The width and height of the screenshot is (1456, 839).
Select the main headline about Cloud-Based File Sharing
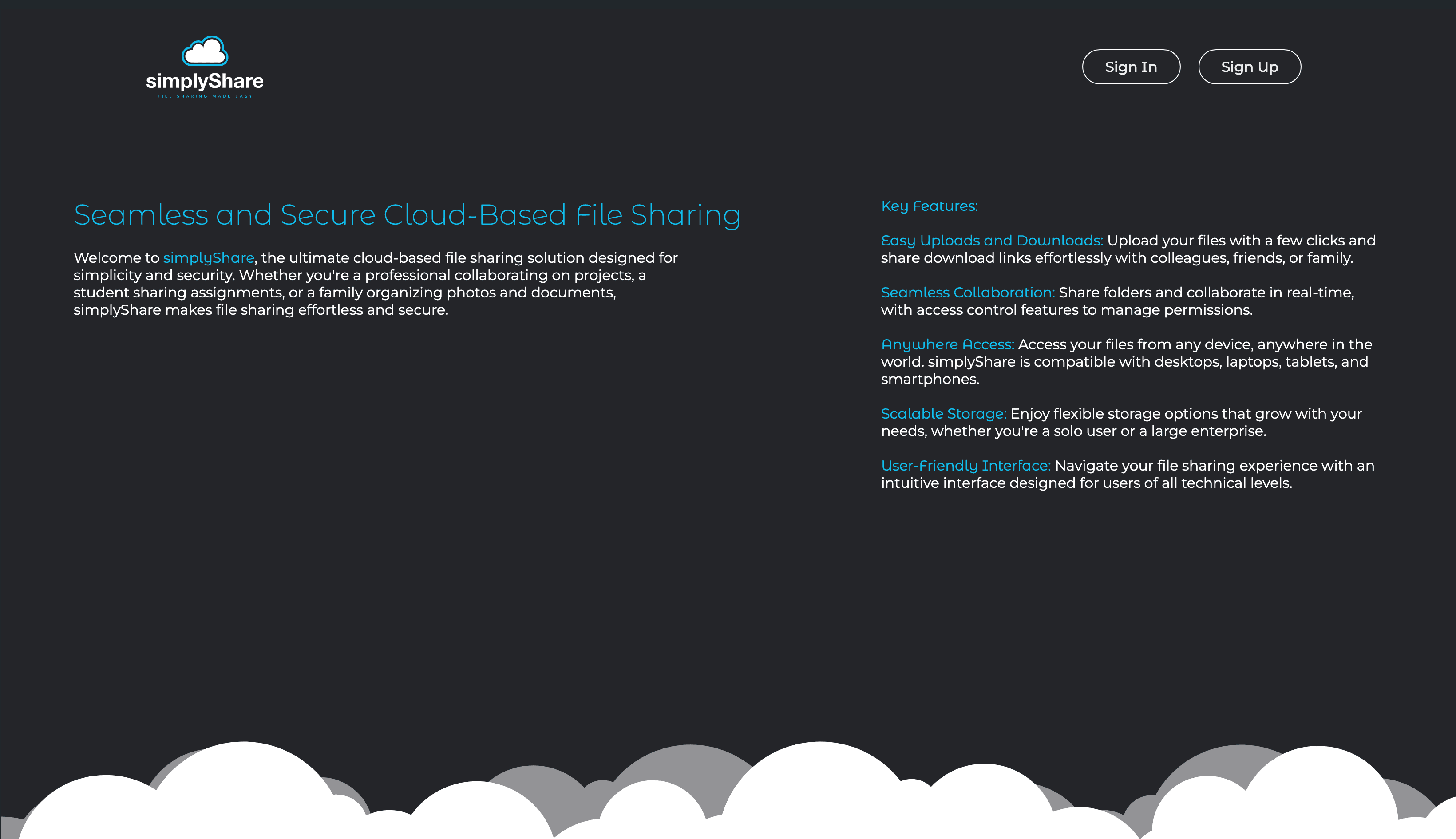(x=408, y=215)
